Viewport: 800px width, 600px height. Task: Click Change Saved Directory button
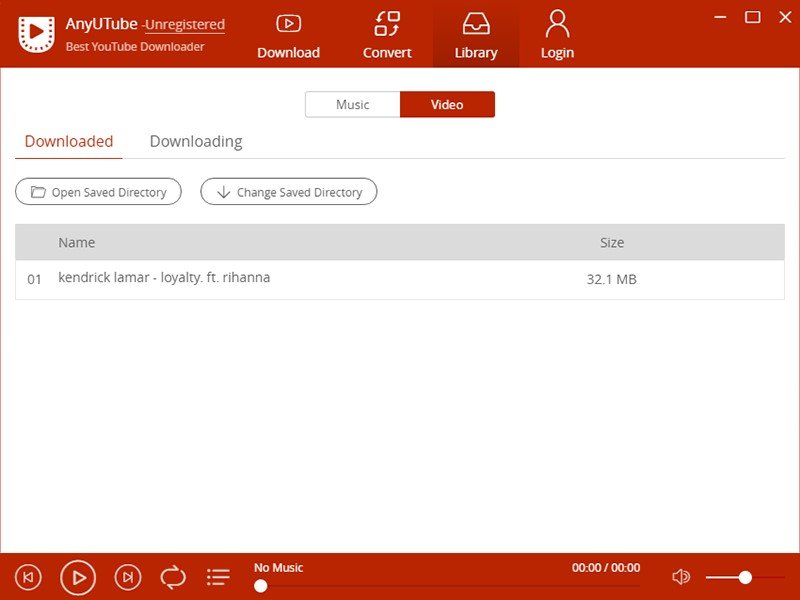pos(289,192)
